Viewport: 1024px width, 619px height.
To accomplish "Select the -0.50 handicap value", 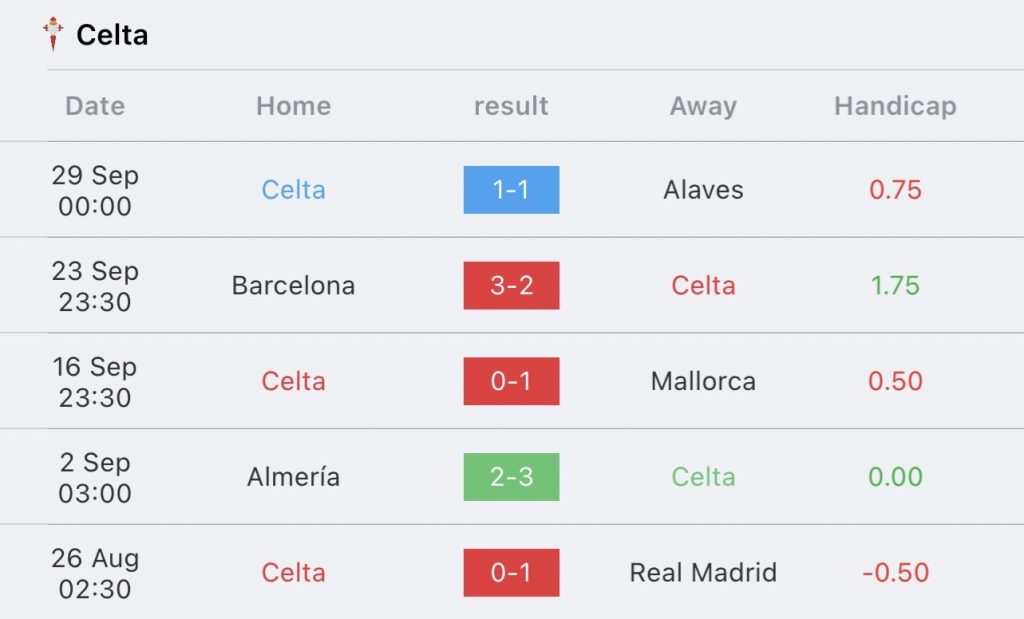I will coord(895,573).
